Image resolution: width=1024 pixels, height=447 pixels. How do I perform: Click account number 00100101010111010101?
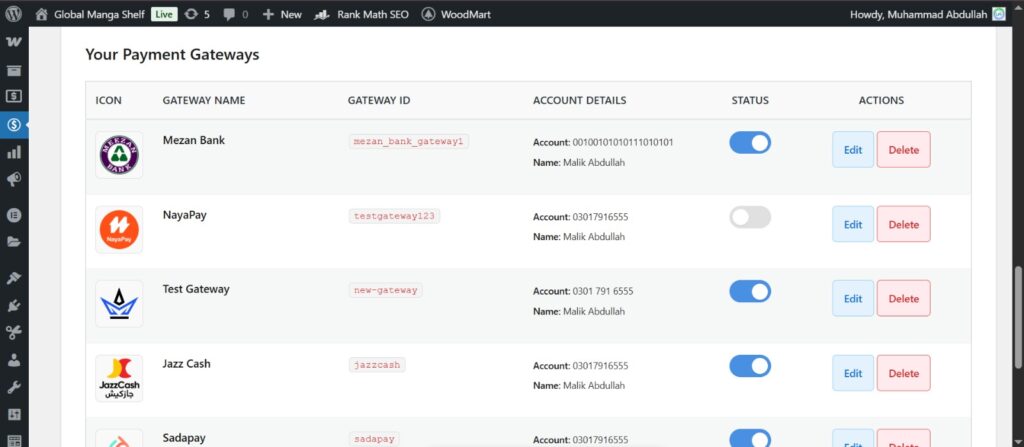point(623,142)
